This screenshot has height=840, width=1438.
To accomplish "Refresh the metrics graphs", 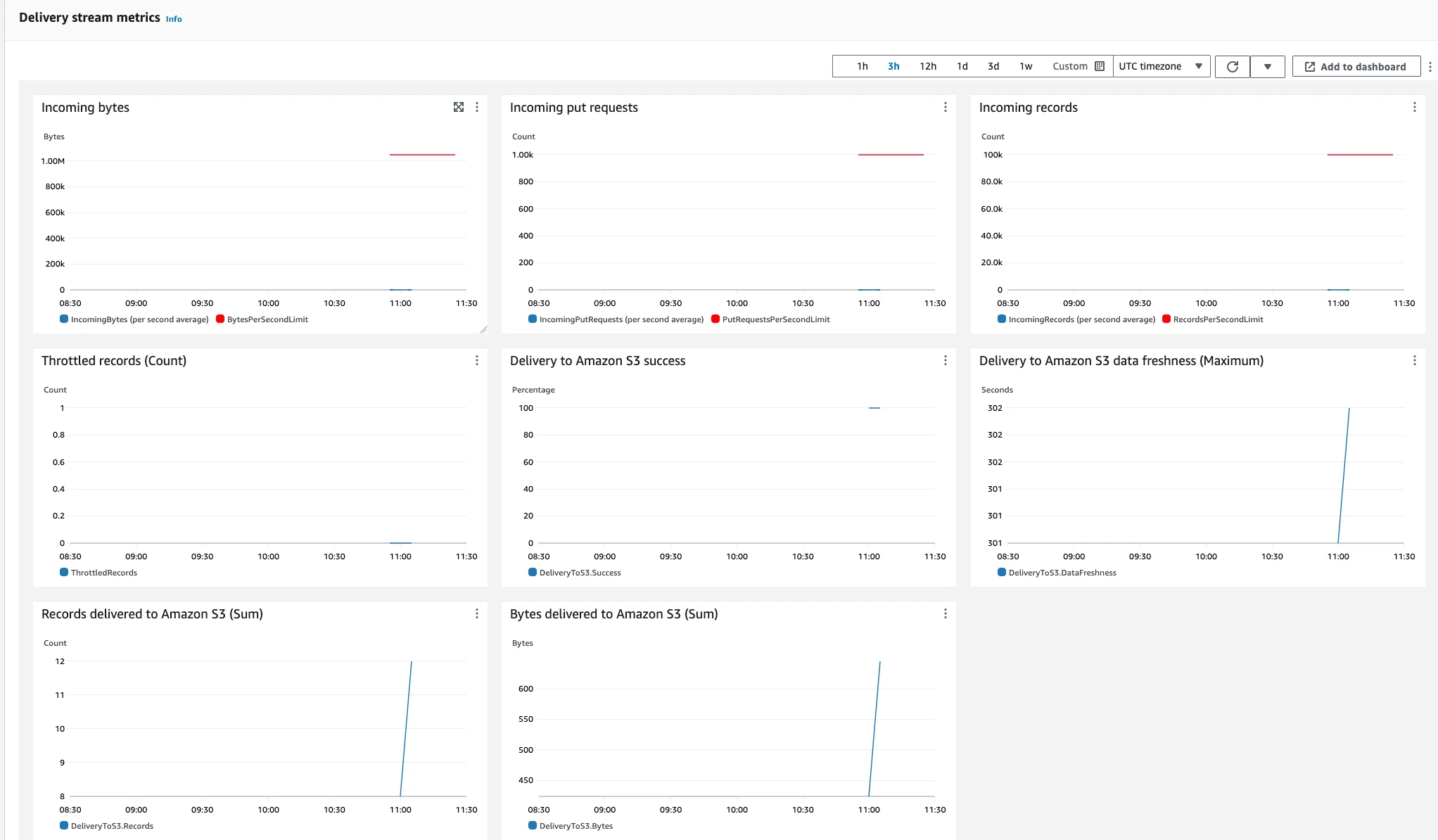I will (x=1233, y=67).
